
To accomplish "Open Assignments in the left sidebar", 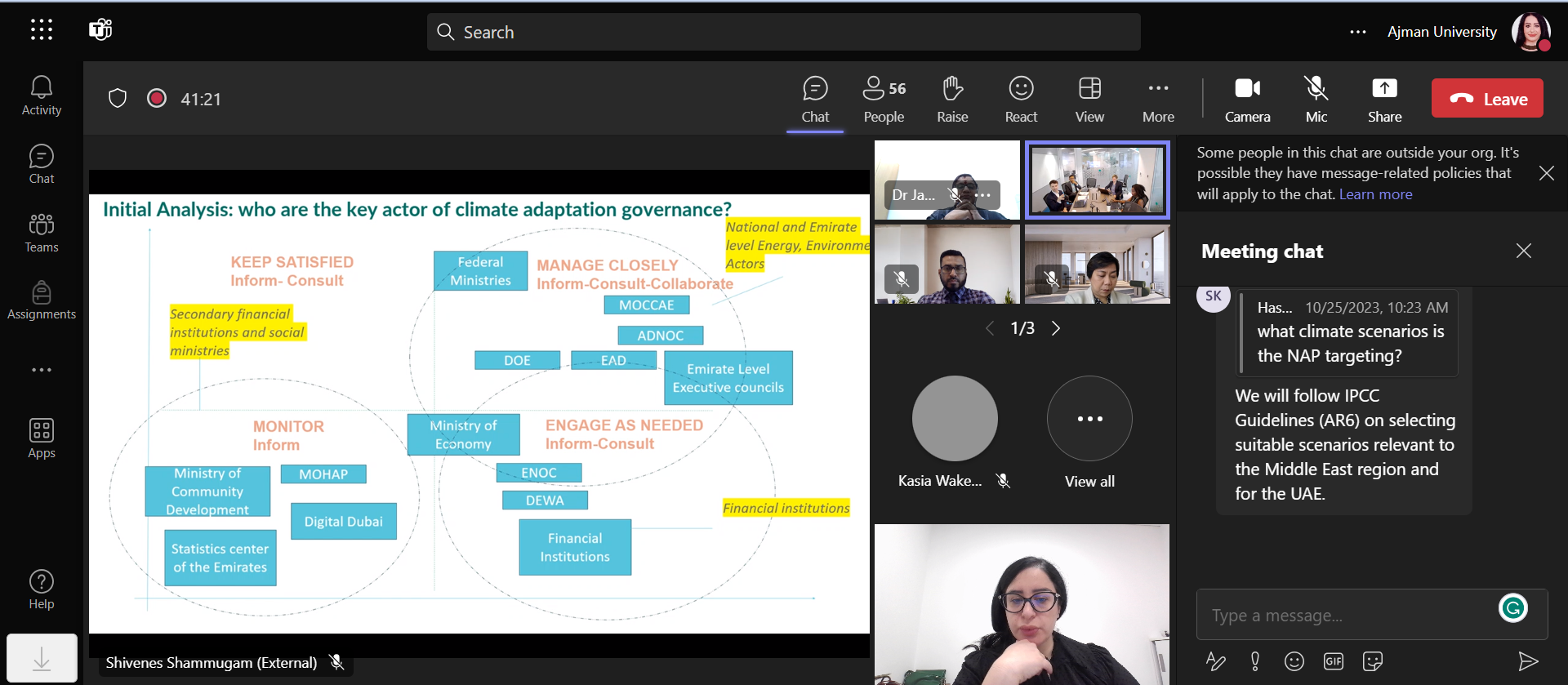I will 42,300.
